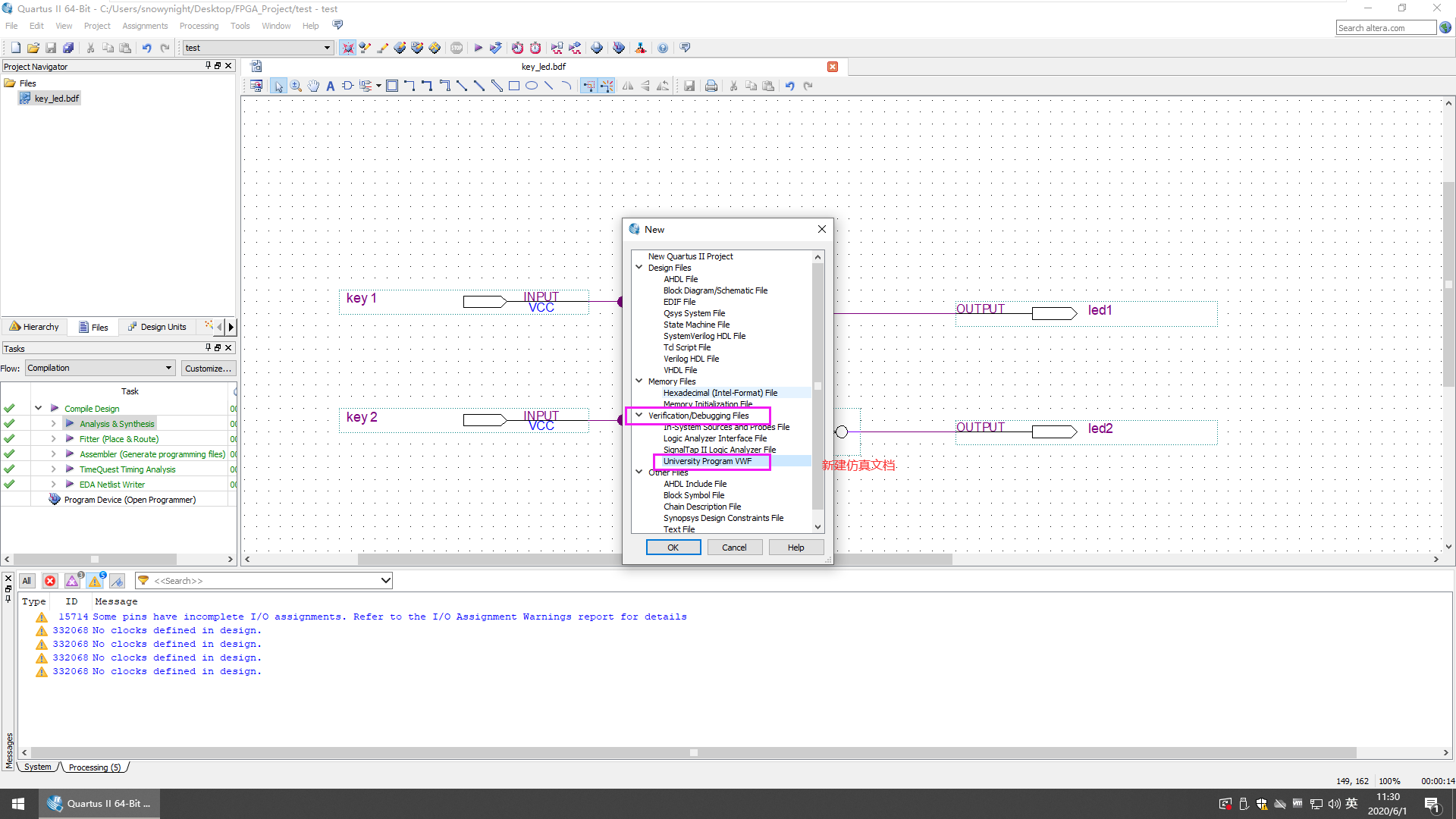
Task: Click the Start Compilation toolbar icon
Action: (x=478, y=47)
